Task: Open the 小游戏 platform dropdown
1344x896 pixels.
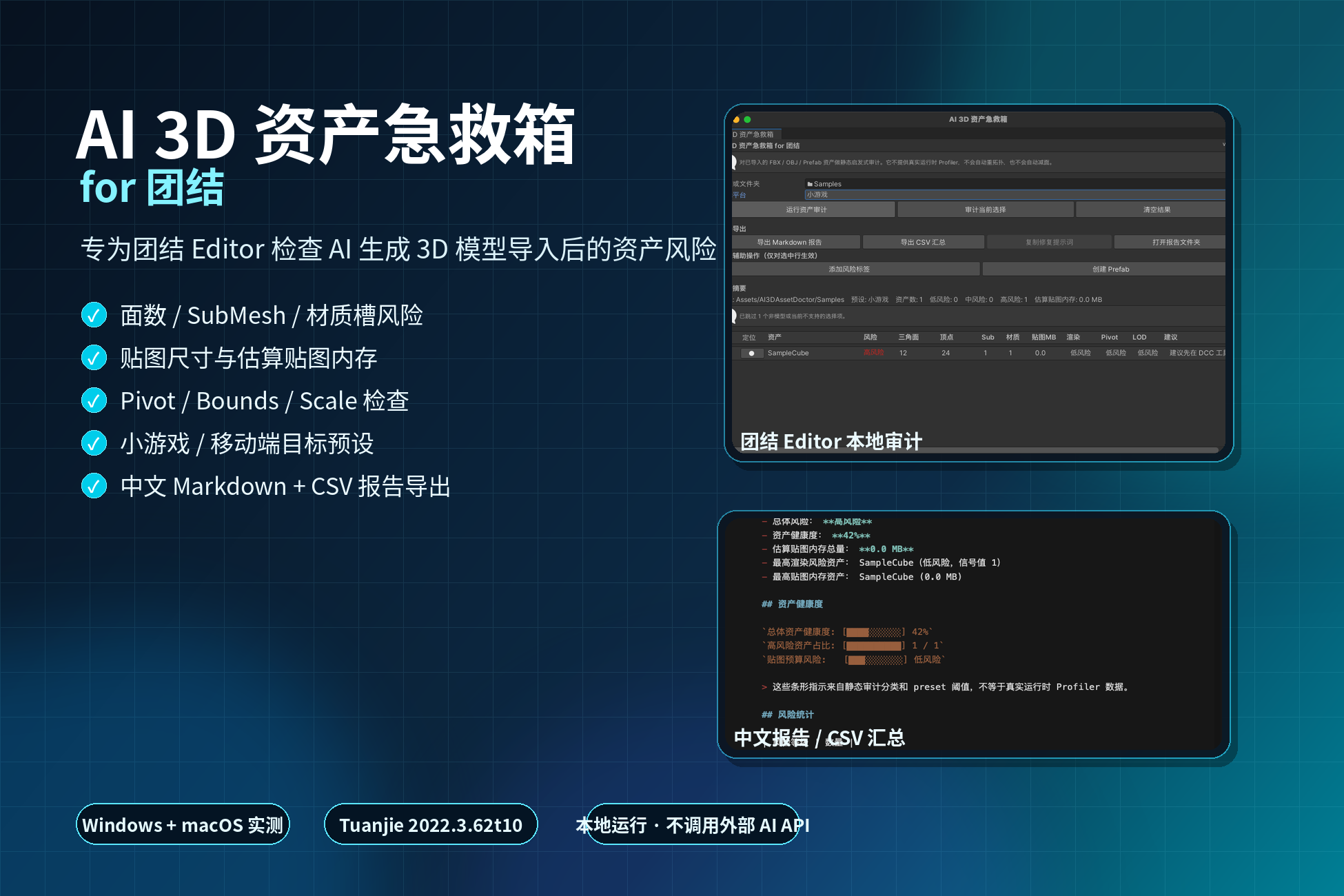Action: tap(1015, 195)
